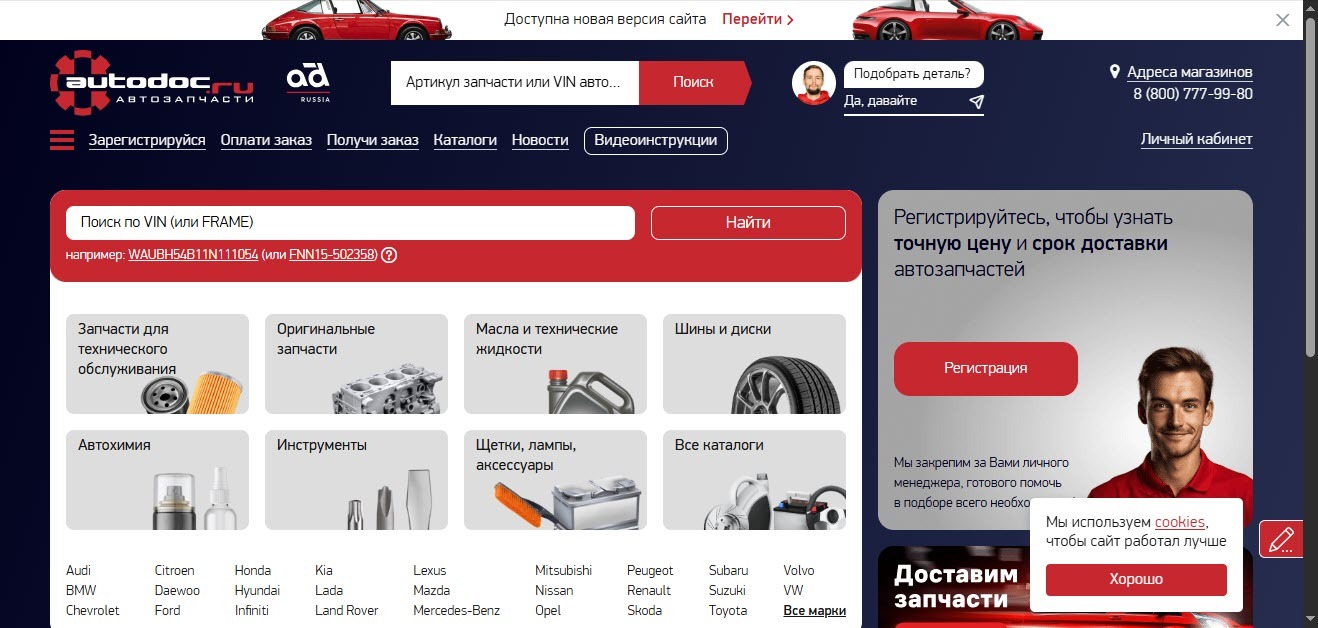Open the Каталоги menu item
This screenshot has width=1318, height=628.
pos(465,140)
